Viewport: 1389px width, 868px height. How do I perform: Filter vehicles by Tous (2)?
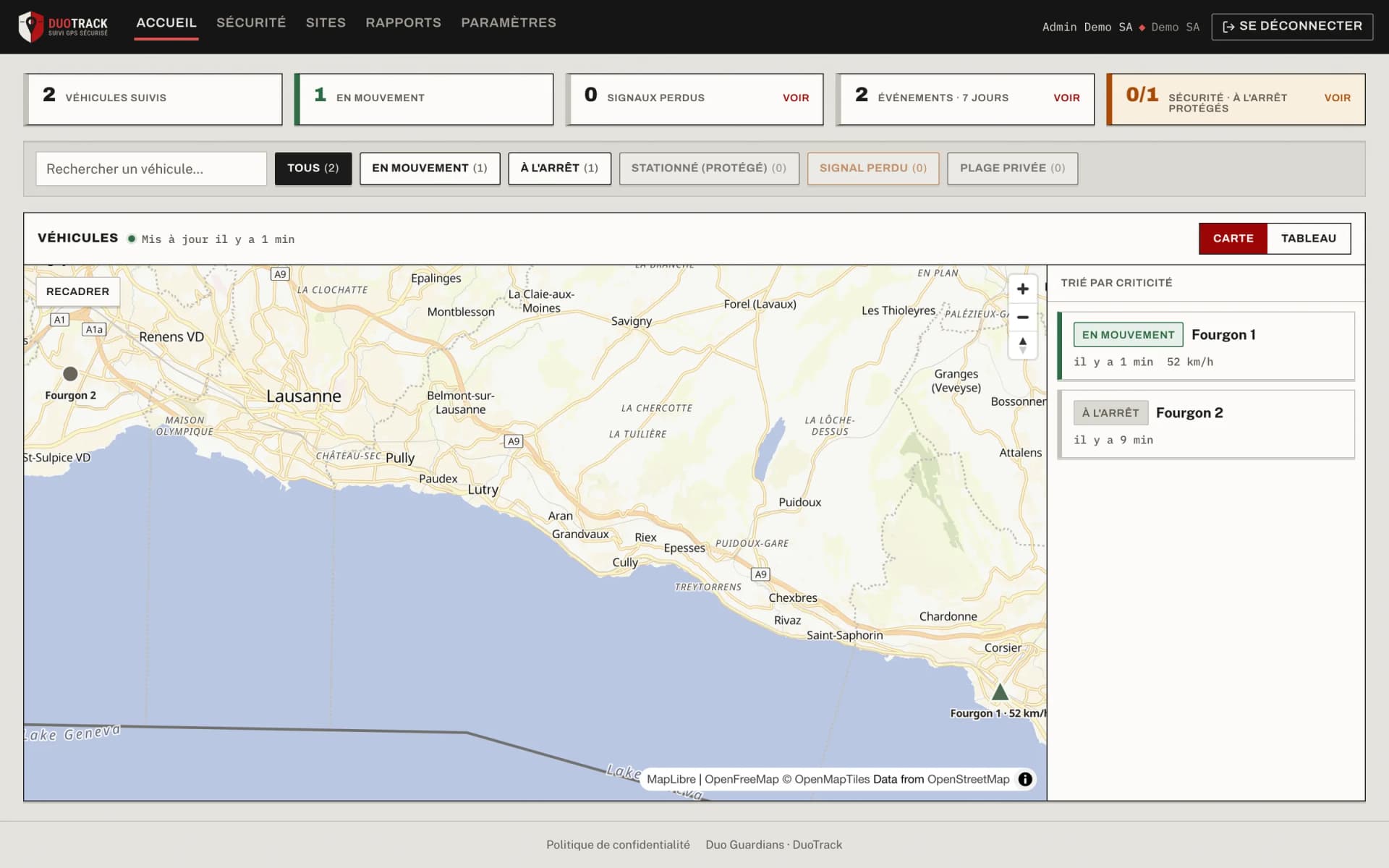[313, 169]
